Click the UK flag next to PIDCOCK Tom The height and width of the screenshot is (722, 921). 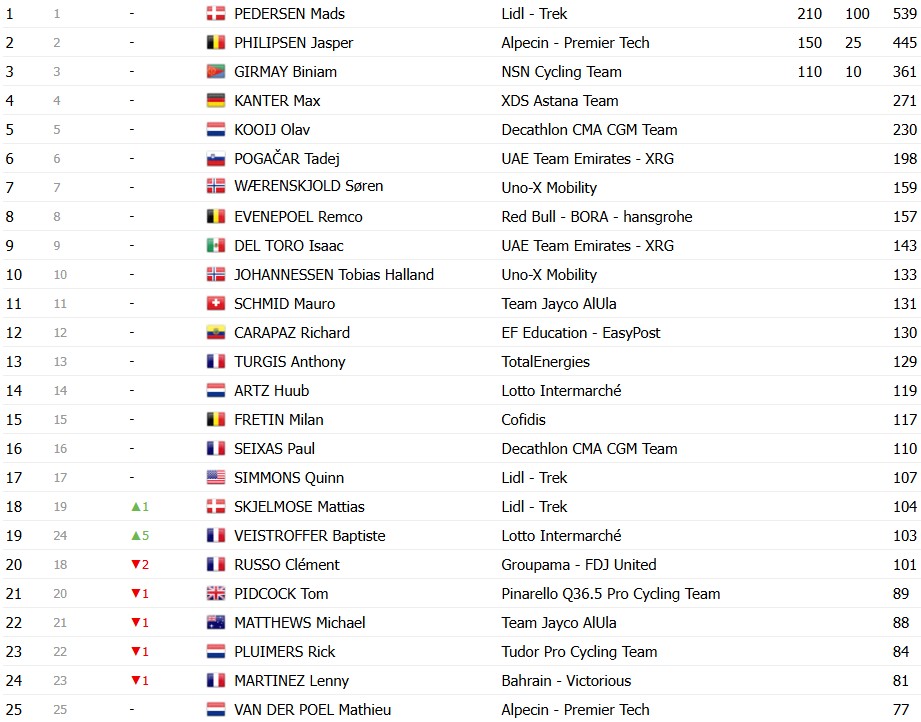[216, 593]
